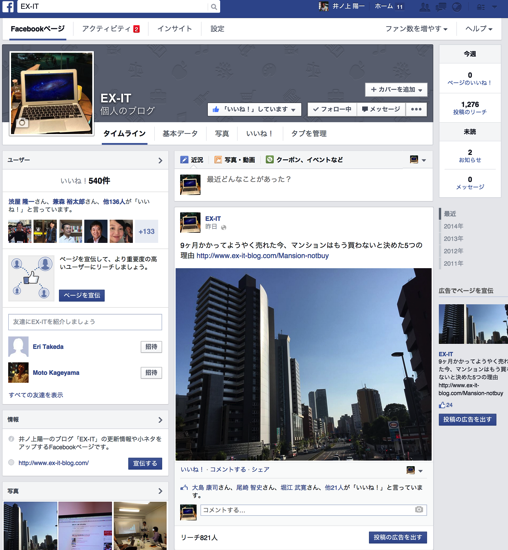
Task: Click the コメントする link under the post
Action: 227,470
